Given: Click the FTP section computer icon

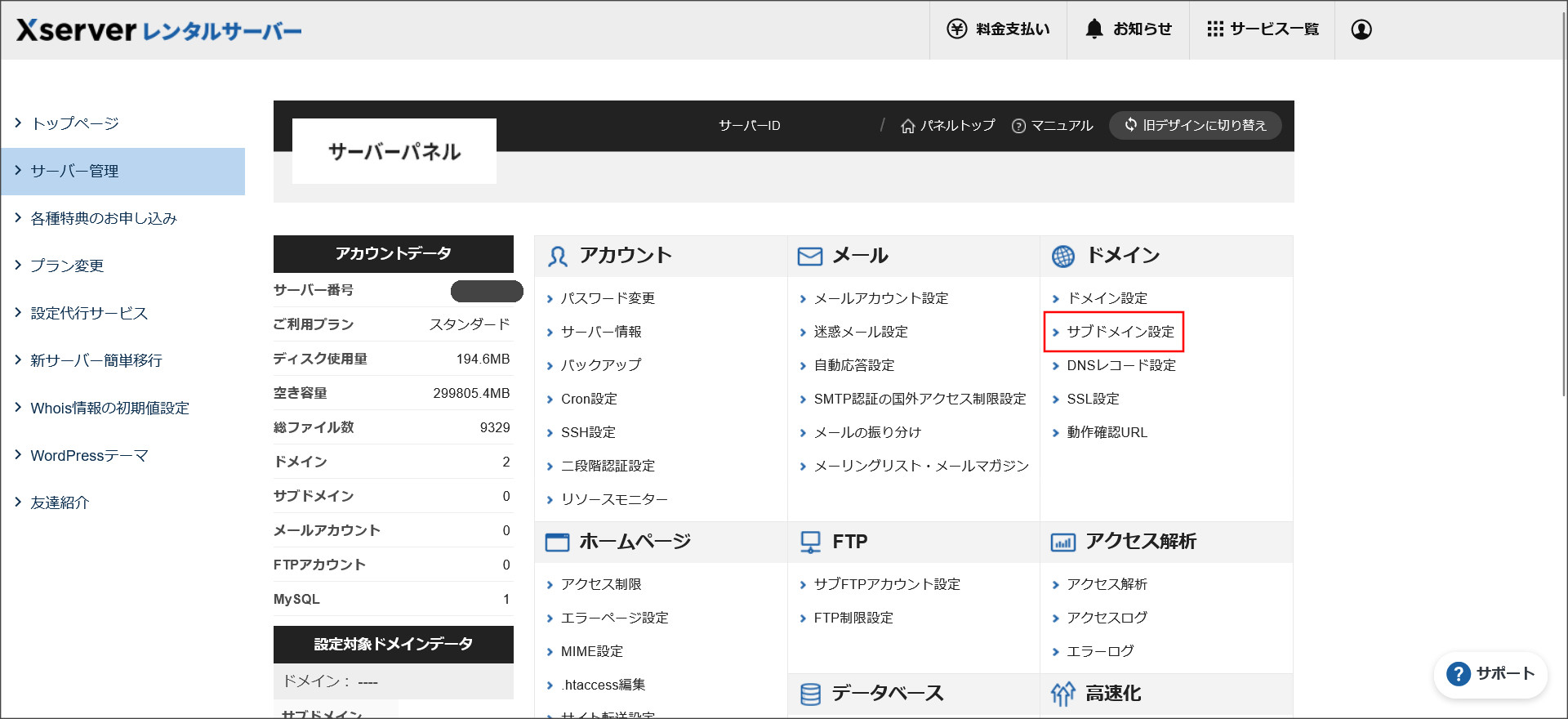Looking at the screenshot, I should click(810, 542).
